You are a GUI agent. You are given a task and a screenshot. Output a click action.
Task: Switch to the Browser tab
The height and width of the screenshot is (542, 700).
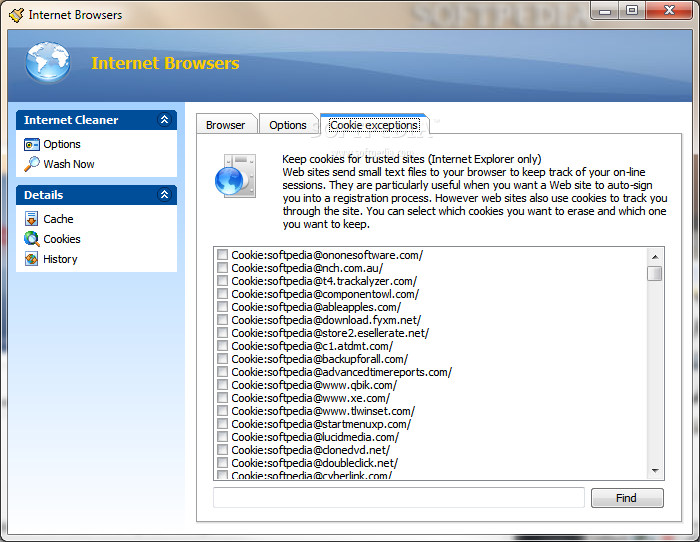(x=225, y=125)
